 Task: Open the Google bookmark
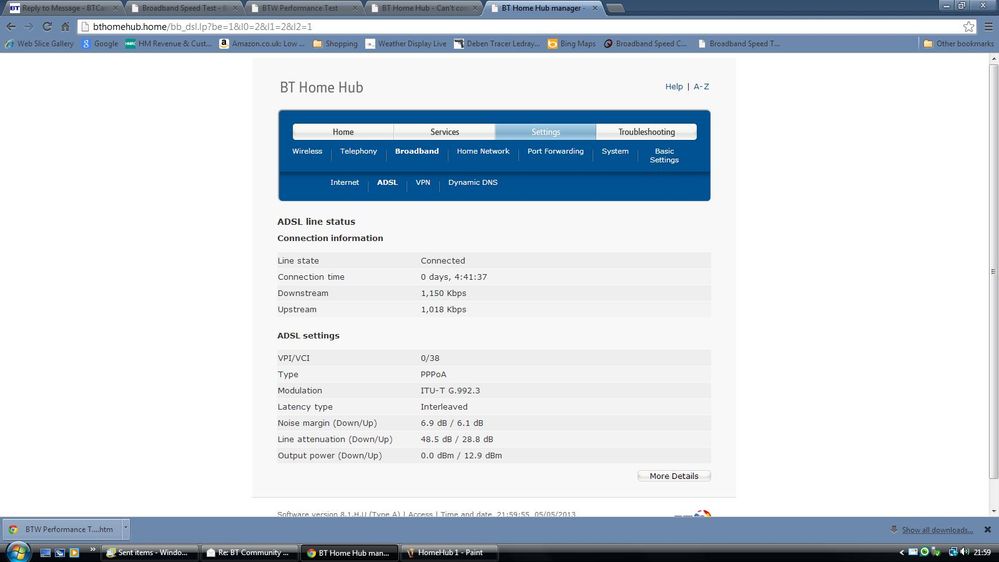click(100, 44)
